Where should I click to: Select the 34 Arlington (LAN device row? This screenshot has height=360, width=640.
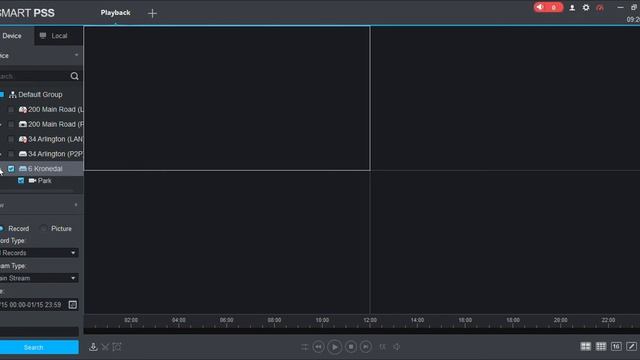pyautogui.click(x=42, y=139)
